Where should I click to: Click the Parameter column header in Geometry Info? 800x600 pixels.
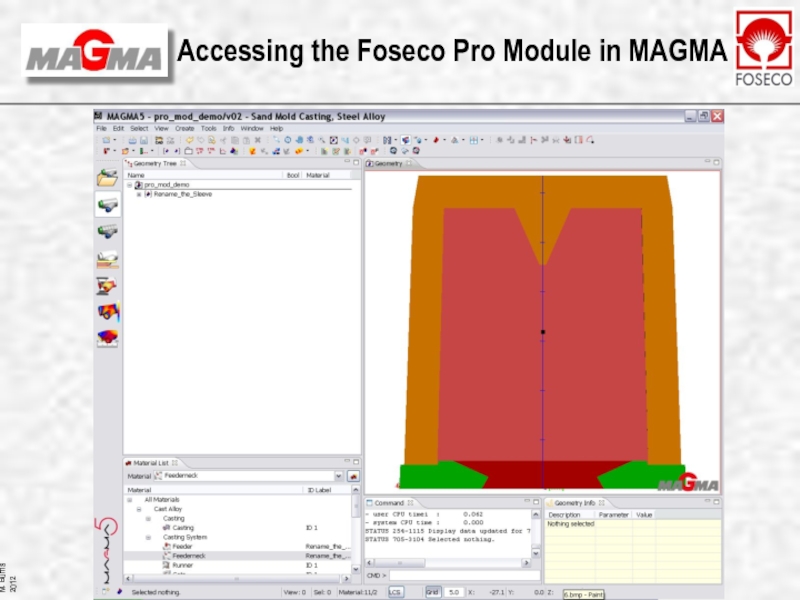tap(613, 515)
